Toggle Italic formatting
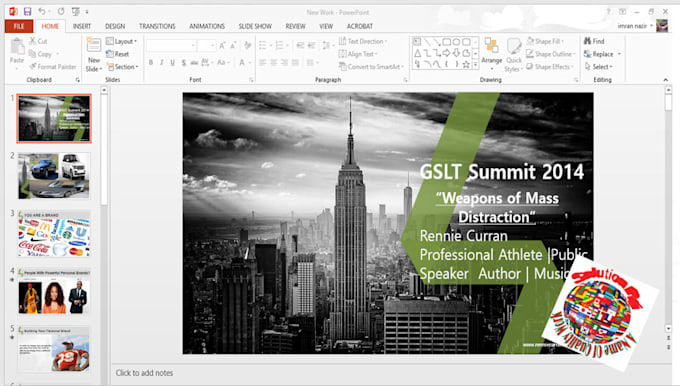680x386 pixels. click(162, 63)
